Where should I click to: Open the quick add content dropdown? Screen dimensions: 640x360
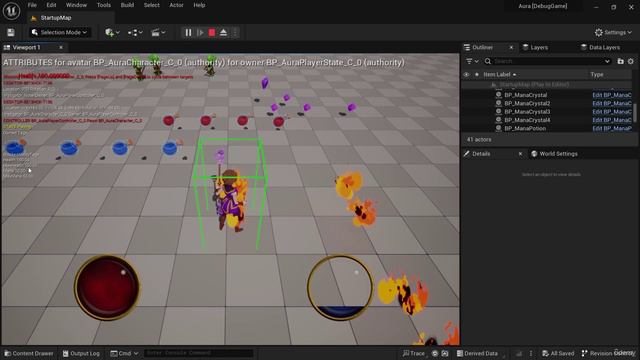(x=112, y=33)
